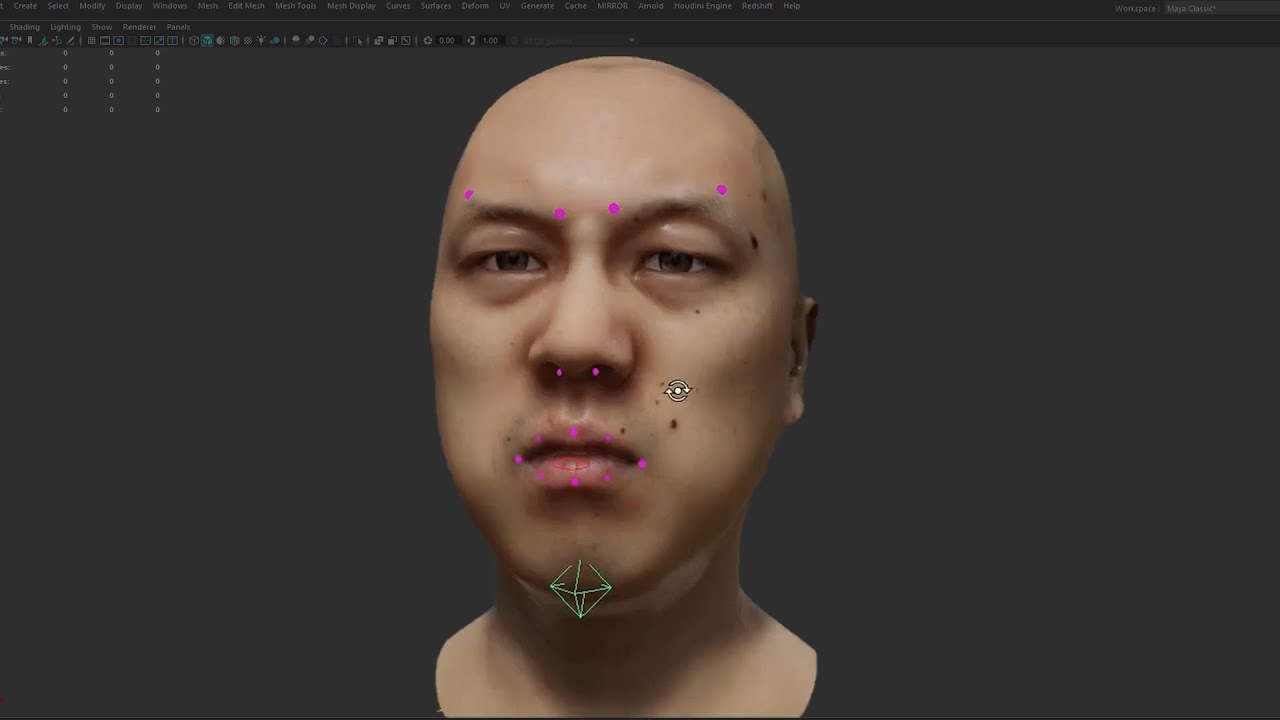The image size is (1280, 720).
Task: Open the Houdini Engine menu
Action: click(x=702, y=6)
